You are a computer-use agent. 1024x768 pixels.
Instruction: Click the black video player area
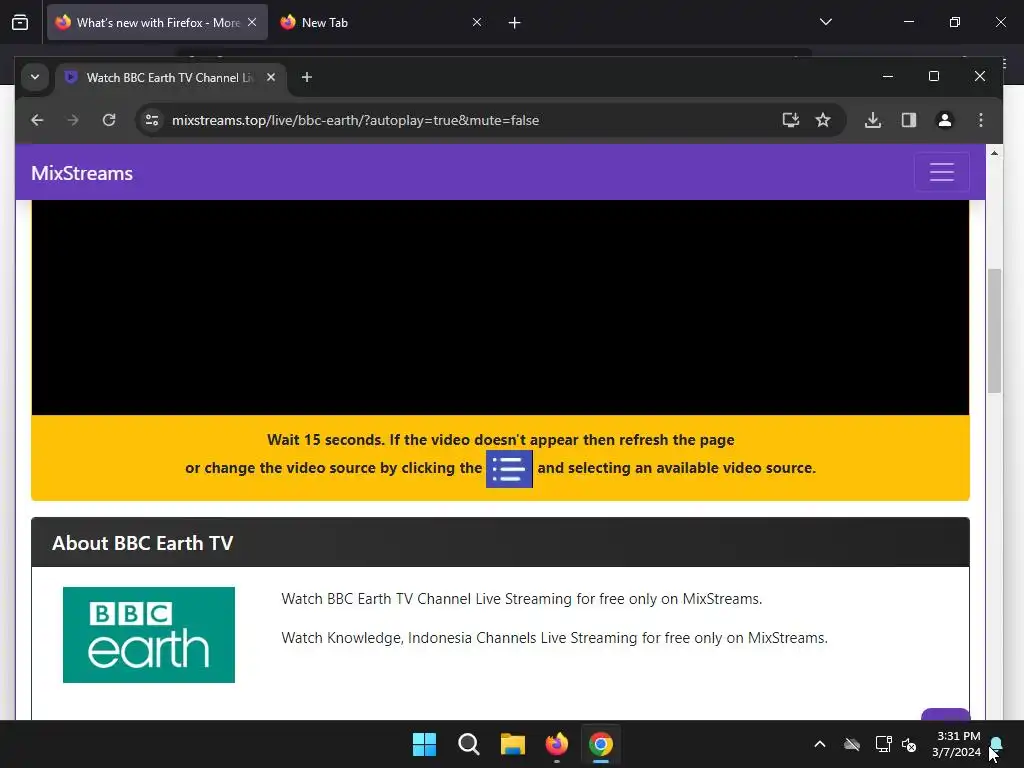500,308
